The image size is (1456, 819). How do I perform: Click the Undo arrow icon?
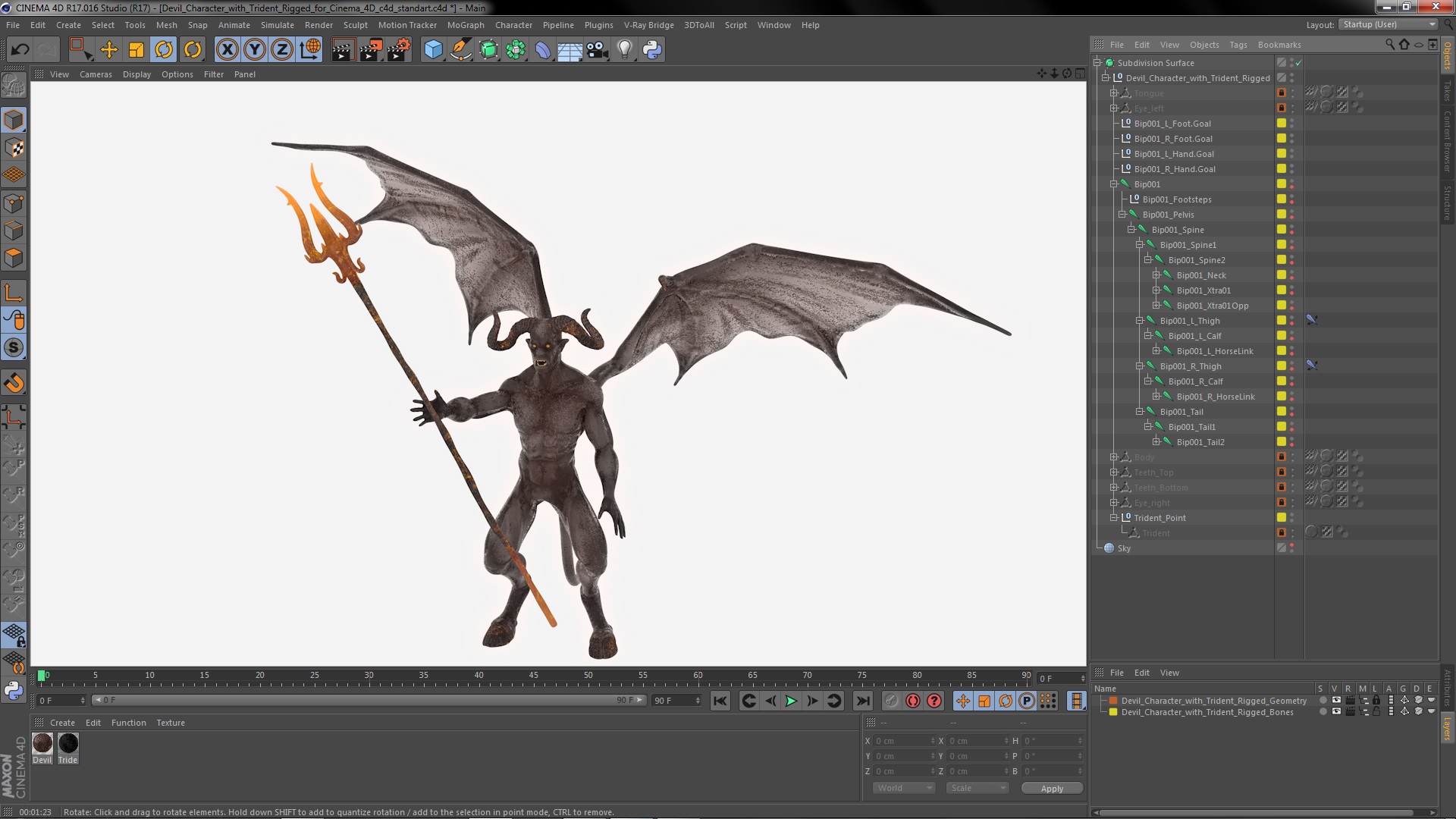pyautogui.click(x=20, y=50)
